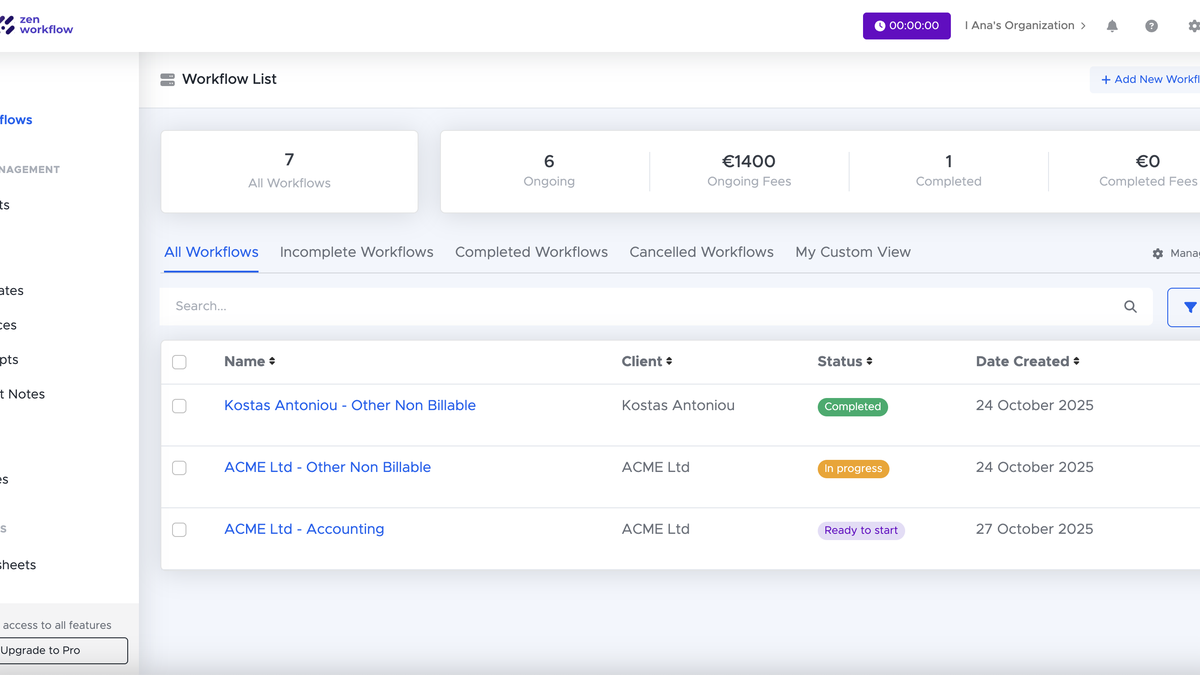1200x675 pixels.
Task: Click the Manage views gear icon
Action: 1158,254
